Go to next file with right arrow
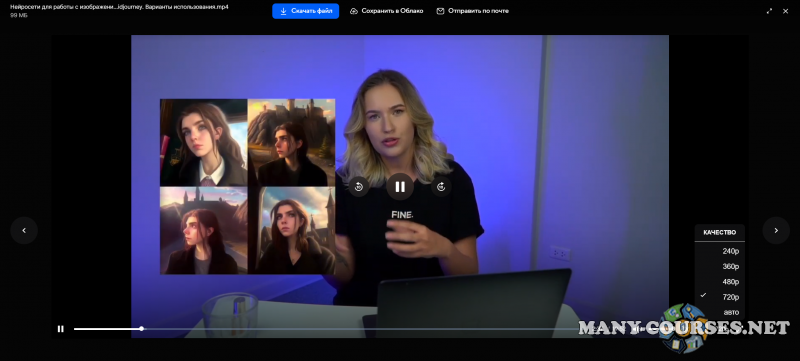Screen dimensions: 800x361 (x=776, y=230)
